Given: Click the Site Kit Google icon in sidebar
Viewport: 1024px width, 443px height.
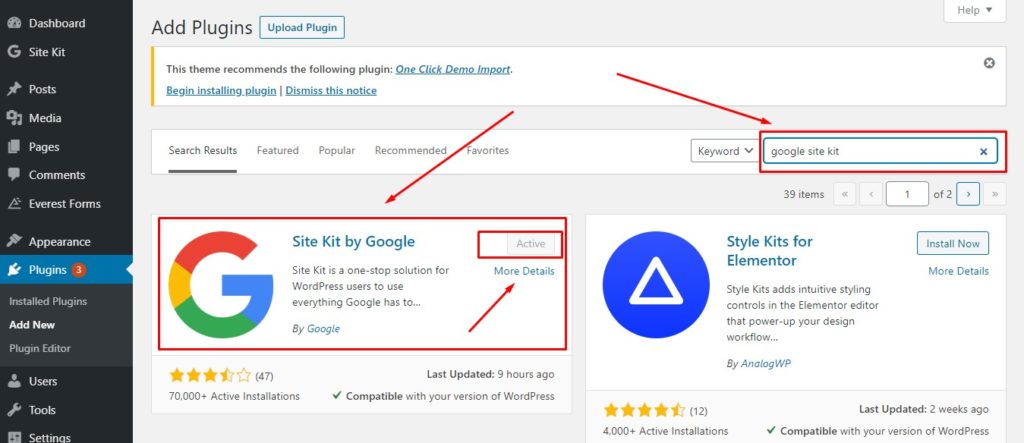Looking at the screenshot, I should point(14,51).
